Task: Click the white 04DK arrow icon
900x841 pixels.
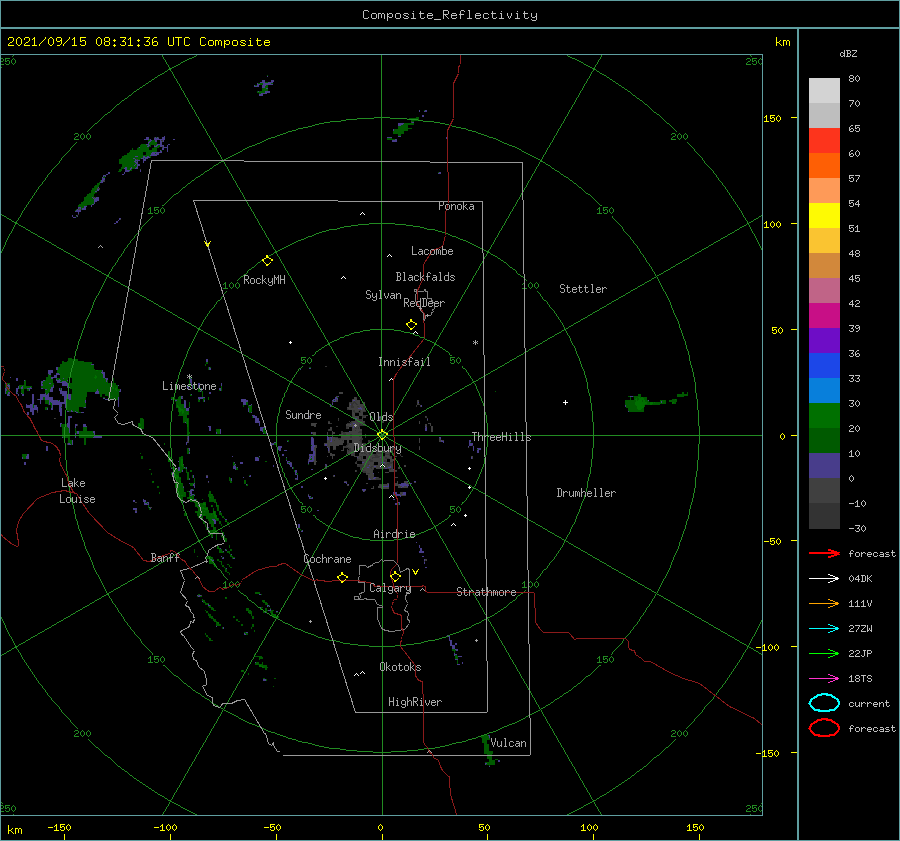Action: 824,578
